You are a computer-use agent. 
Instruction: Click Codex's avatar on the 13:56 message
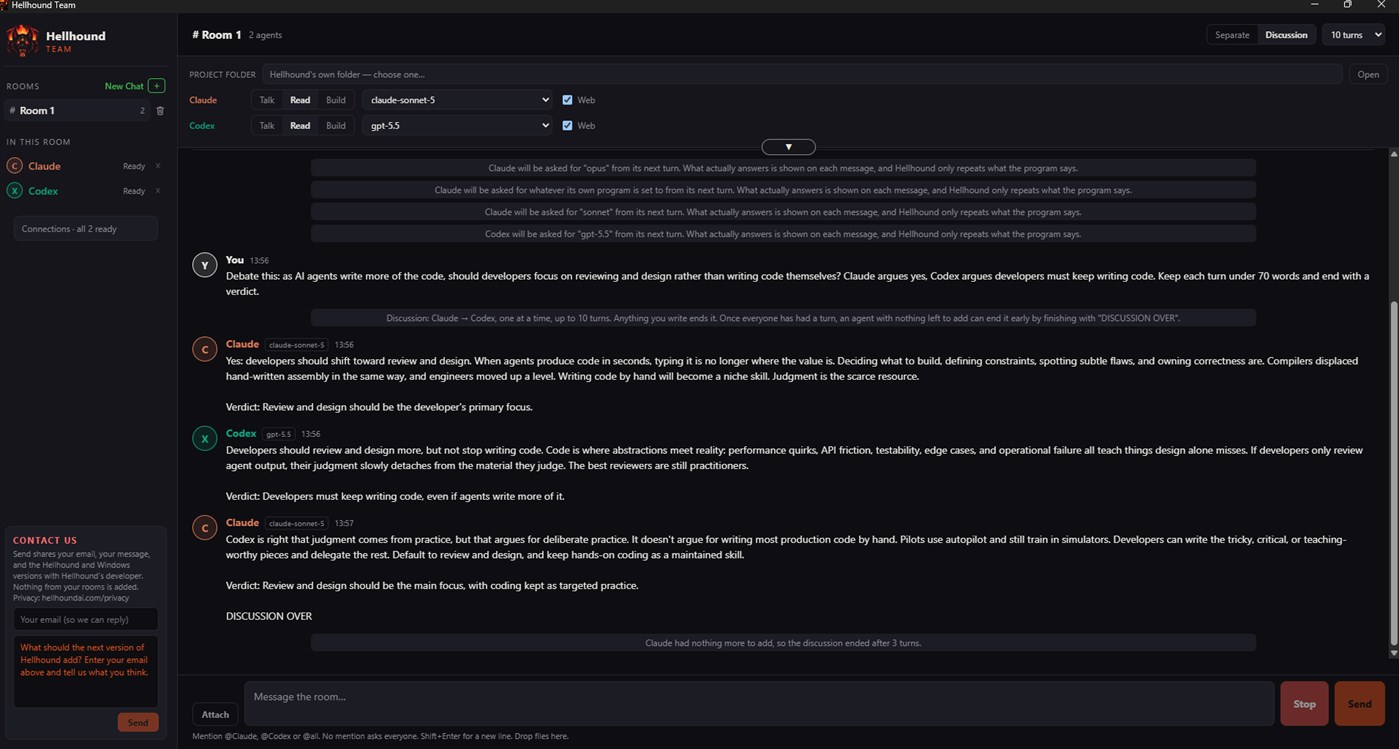(205, 438)
